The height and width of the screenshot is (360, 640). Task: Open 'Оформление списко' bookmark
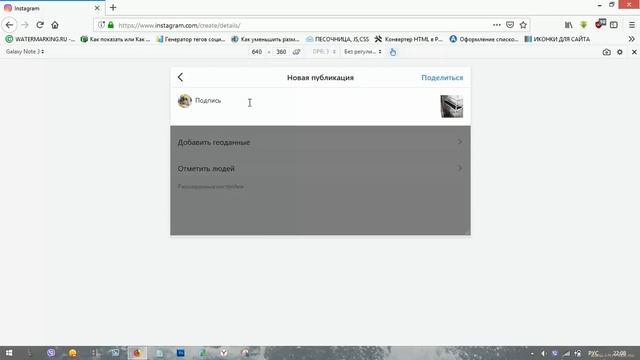484,39
